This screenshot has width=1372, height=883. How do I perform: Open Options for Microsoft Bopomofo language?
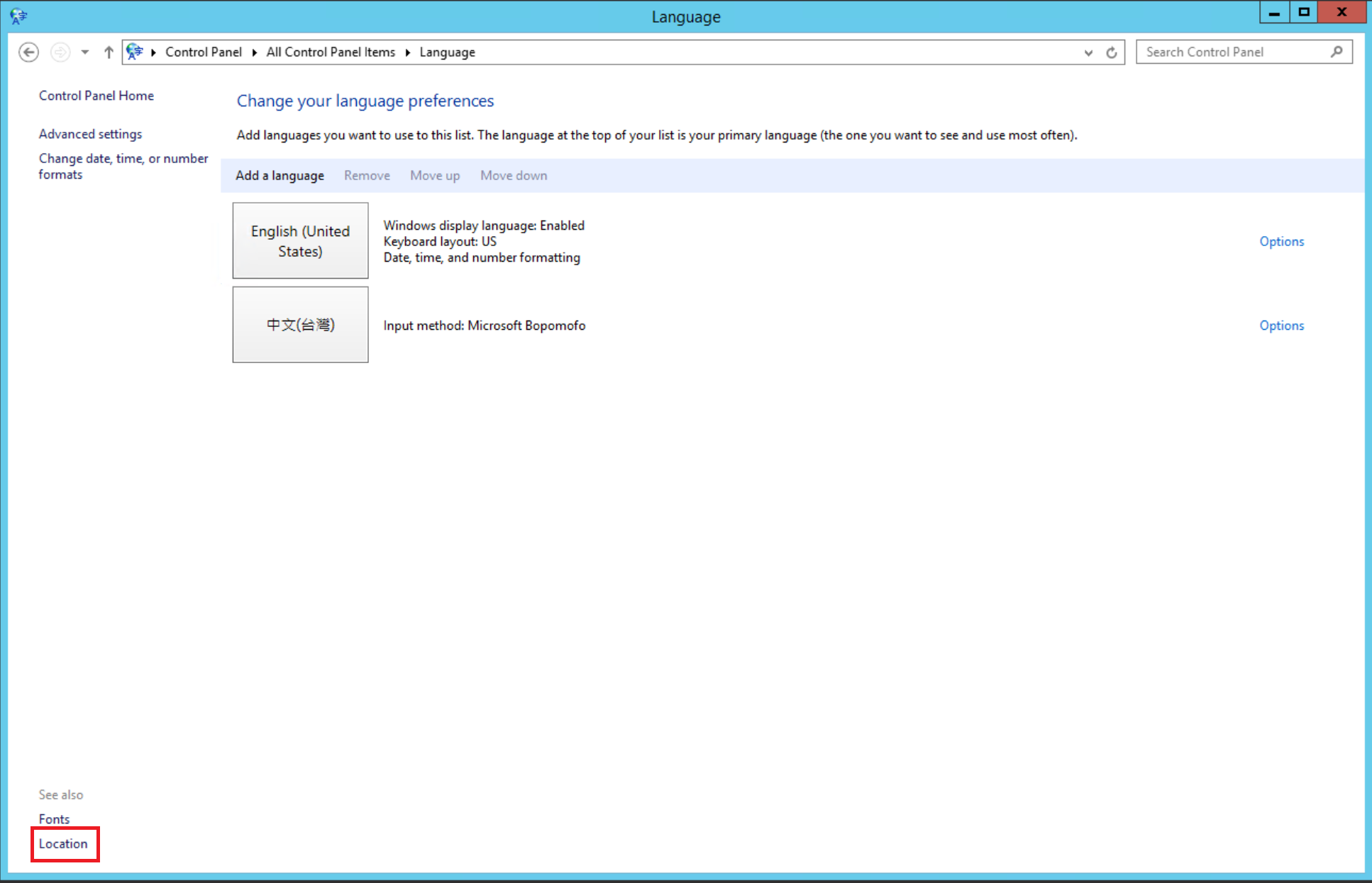point(1281,326)
